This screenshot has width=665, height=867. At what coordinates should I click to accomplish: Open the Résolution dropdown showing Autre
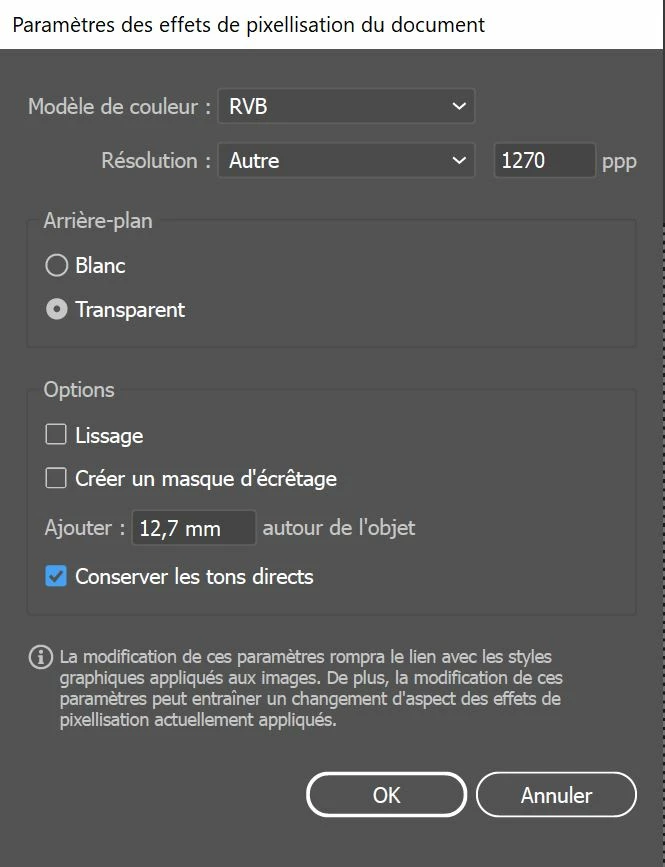[346, 160]
